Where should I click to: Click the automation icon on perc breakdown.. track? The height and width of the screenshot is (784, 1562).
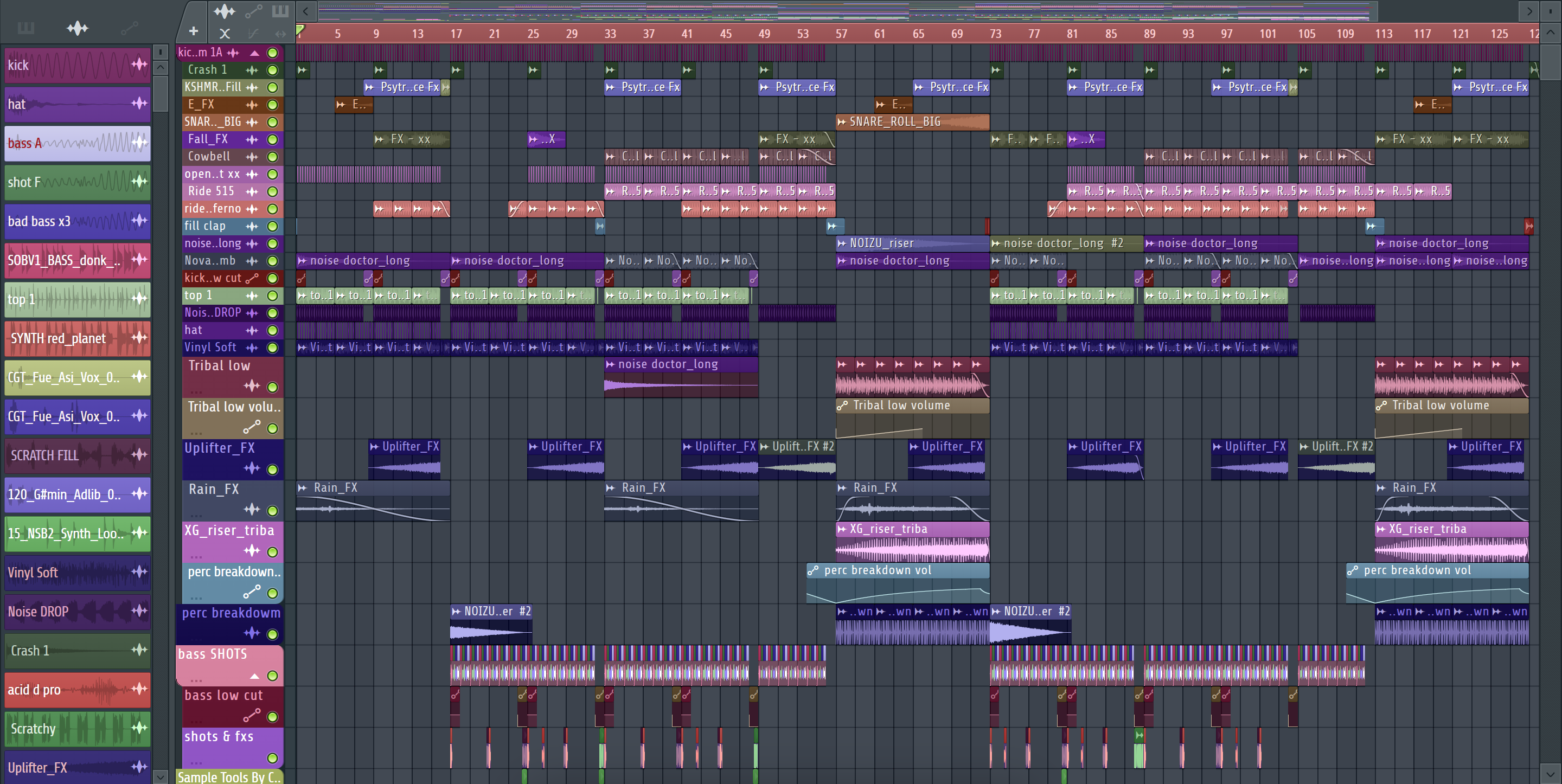(252, 593)
